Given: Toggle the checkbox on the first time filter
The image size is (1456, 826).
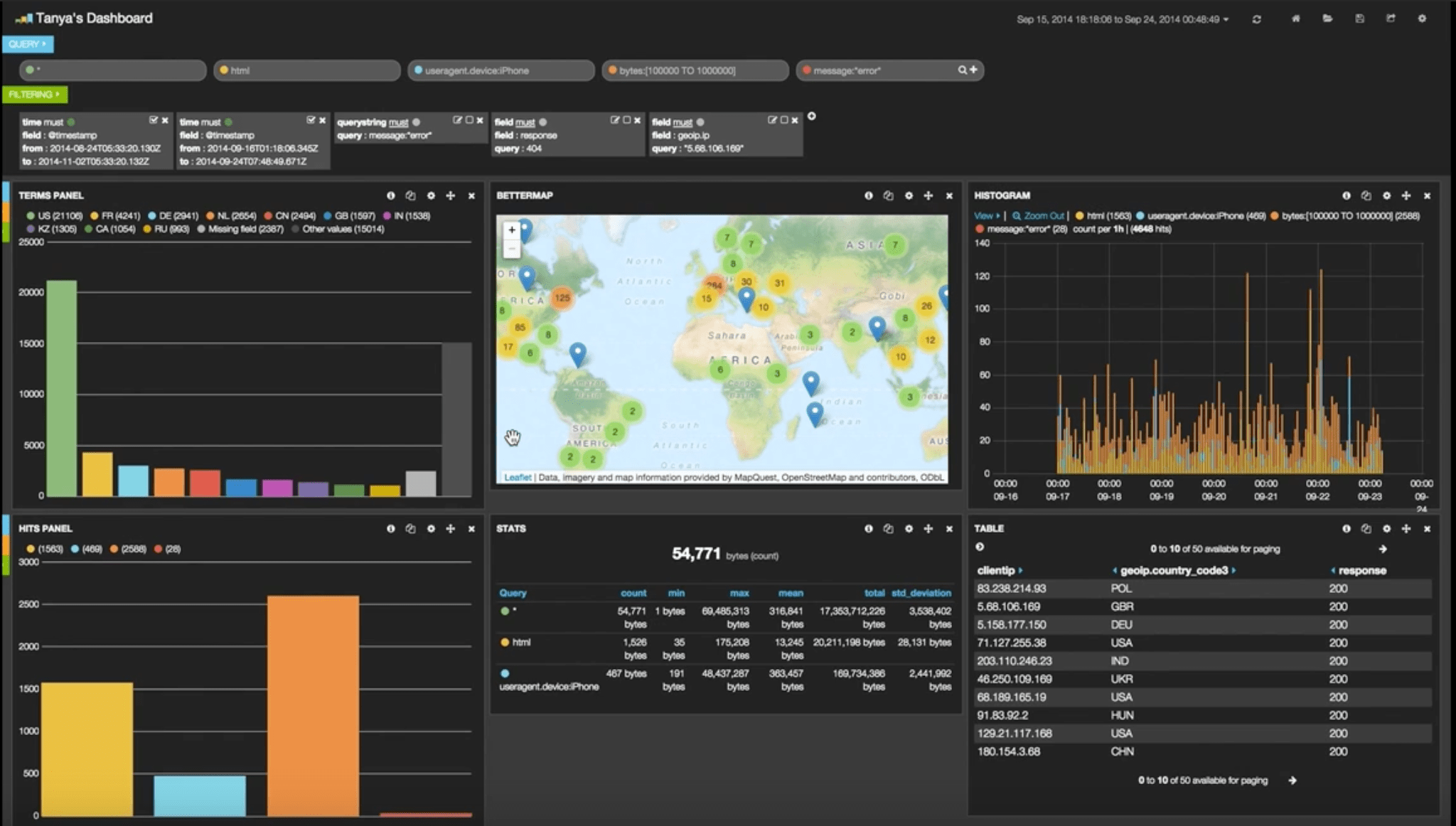Looking at the screenshot, I should click(x=155, y=120).
